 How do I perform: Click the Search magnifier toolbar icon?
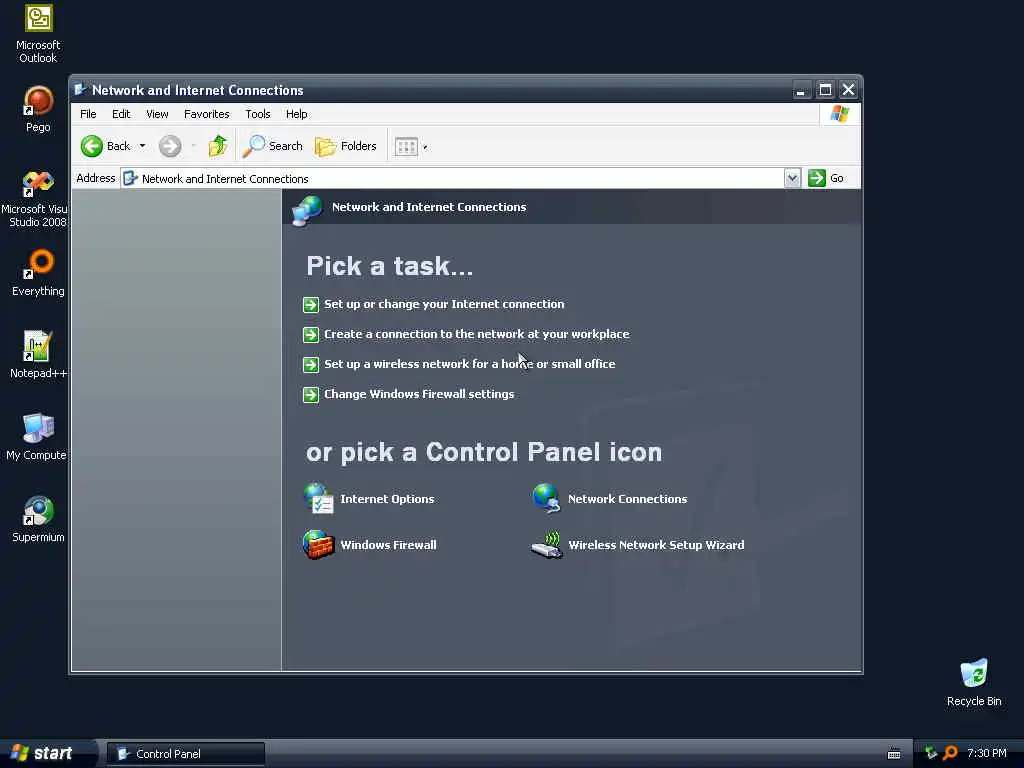(253, 146)
